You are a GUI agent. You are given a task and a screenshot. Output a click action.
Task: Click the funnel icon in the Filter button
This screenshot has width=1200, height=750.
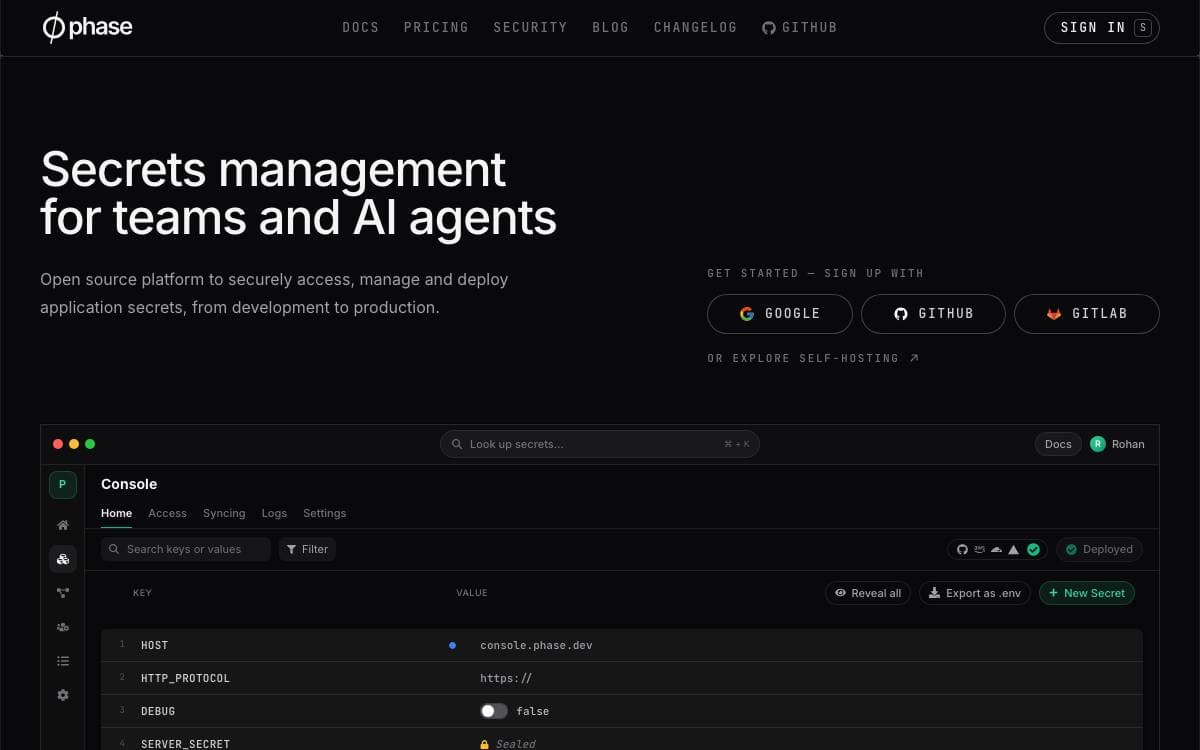coord(292,549)
